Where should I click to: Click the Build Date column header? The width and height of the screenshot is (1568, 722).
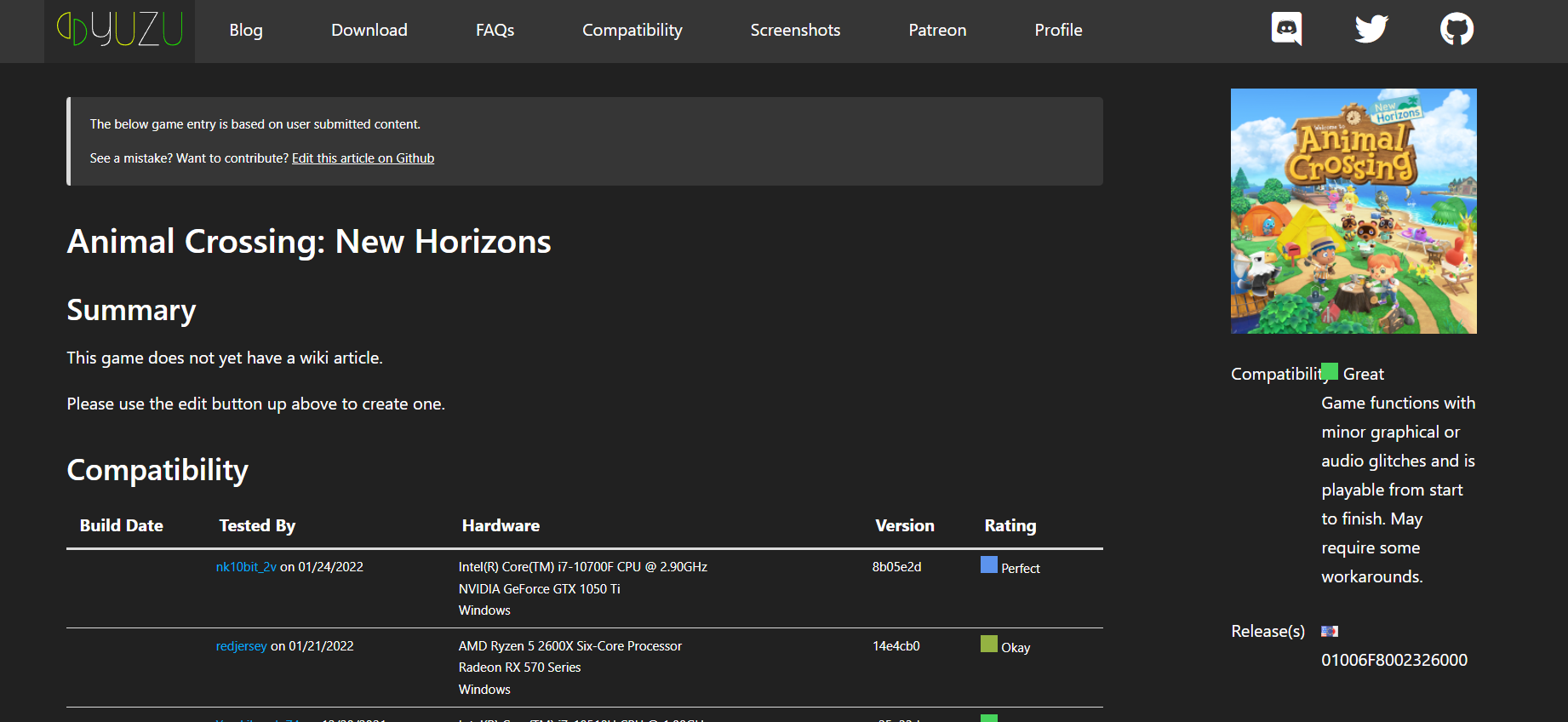(x=122, y=526)
